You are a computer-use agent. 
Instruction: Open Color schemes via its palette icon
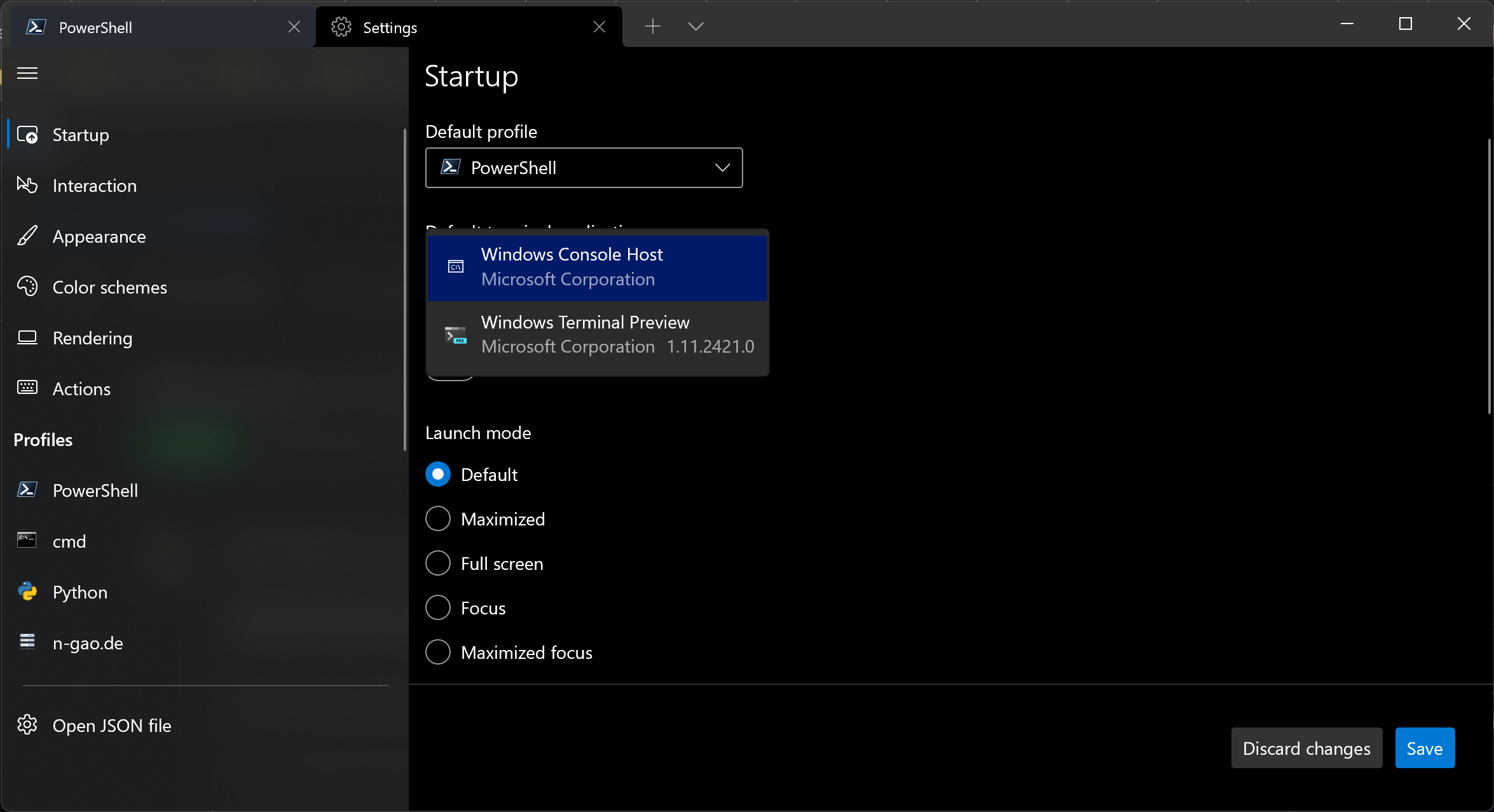(x=27, y=287)
